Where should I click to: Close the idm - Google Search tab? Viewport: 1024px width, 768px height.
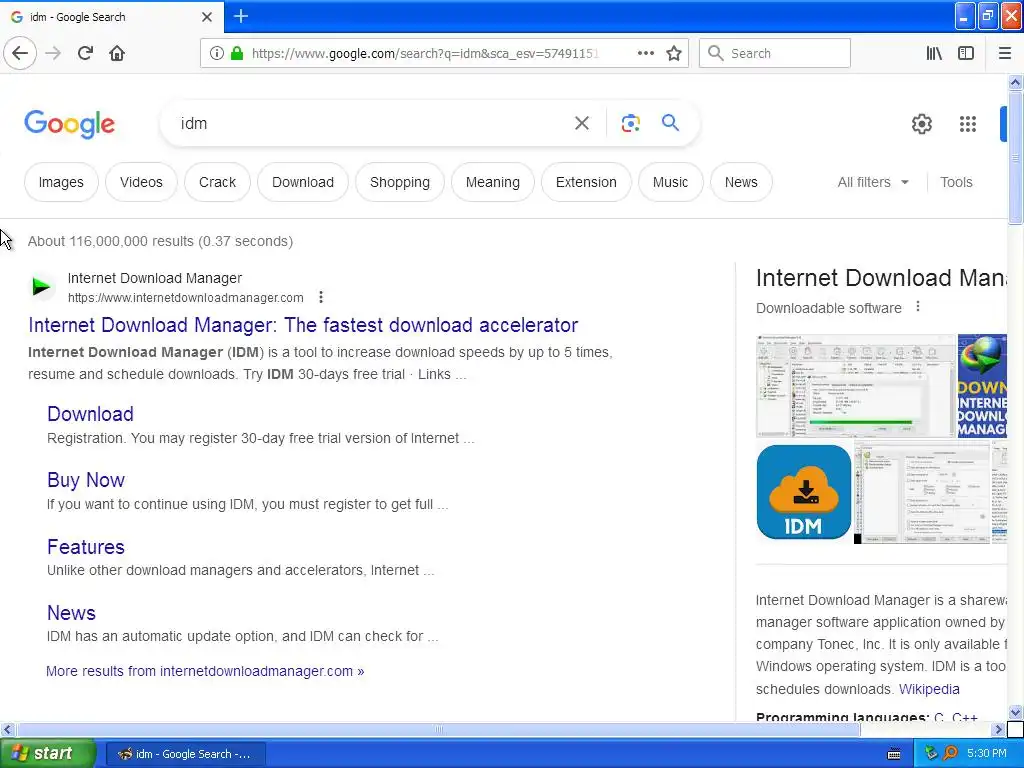click(x=206, y=17)
